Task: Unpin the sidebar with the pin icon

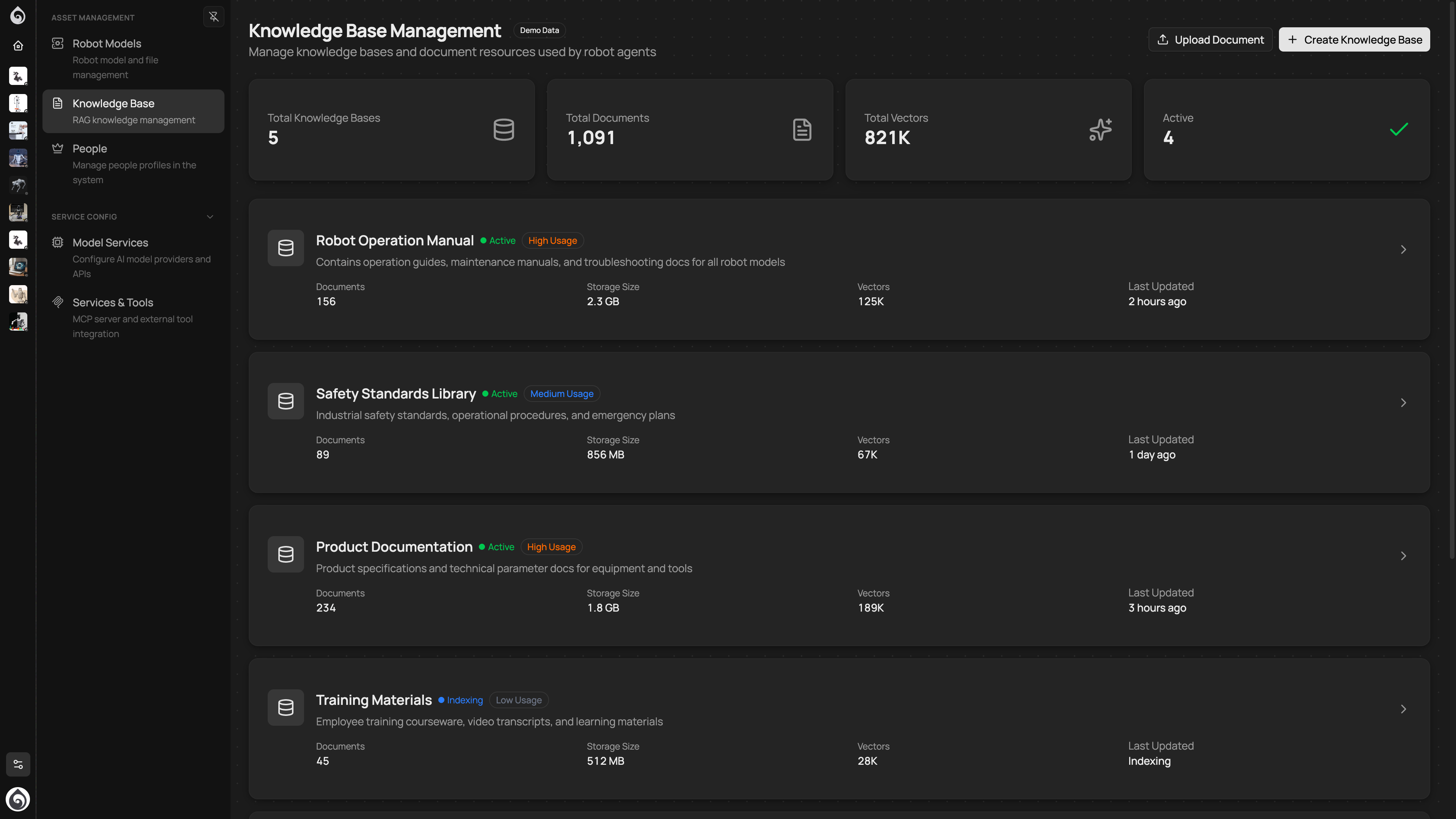Action: click(x=213, y=17)
